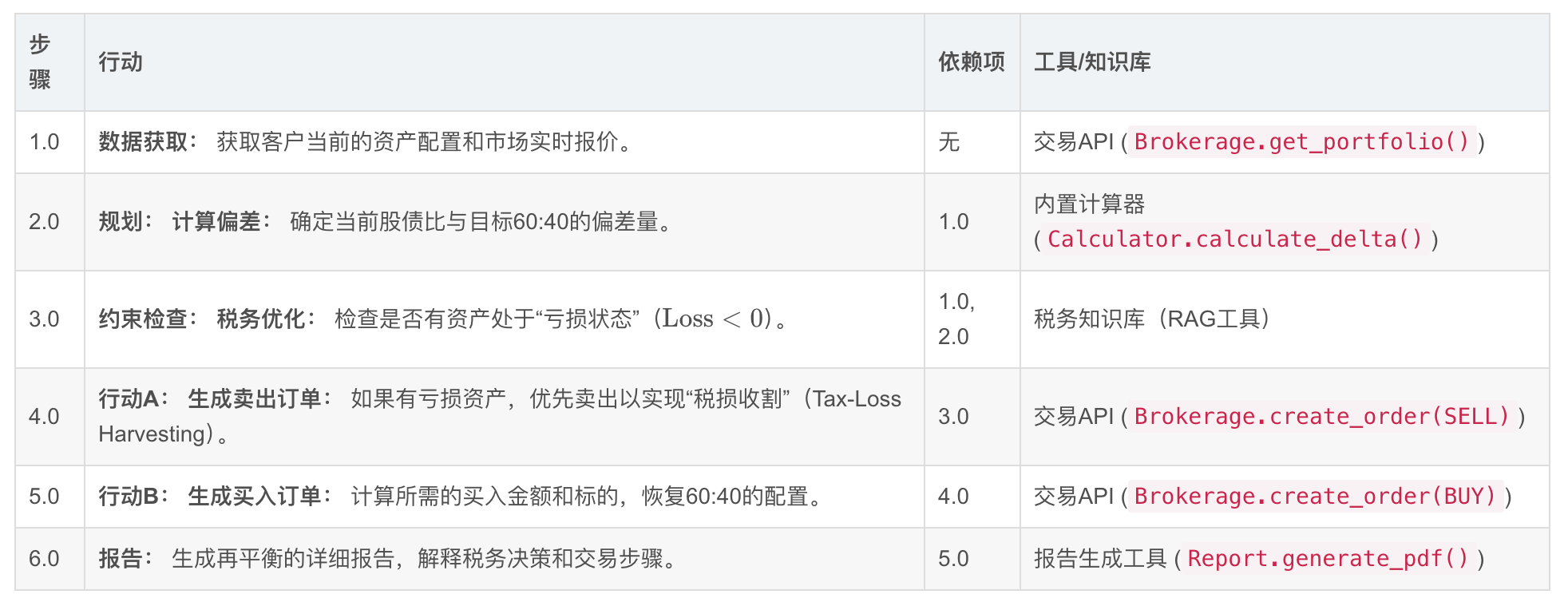
Task: Click the 数据获取 bold label
Action: tap(143, 142)
